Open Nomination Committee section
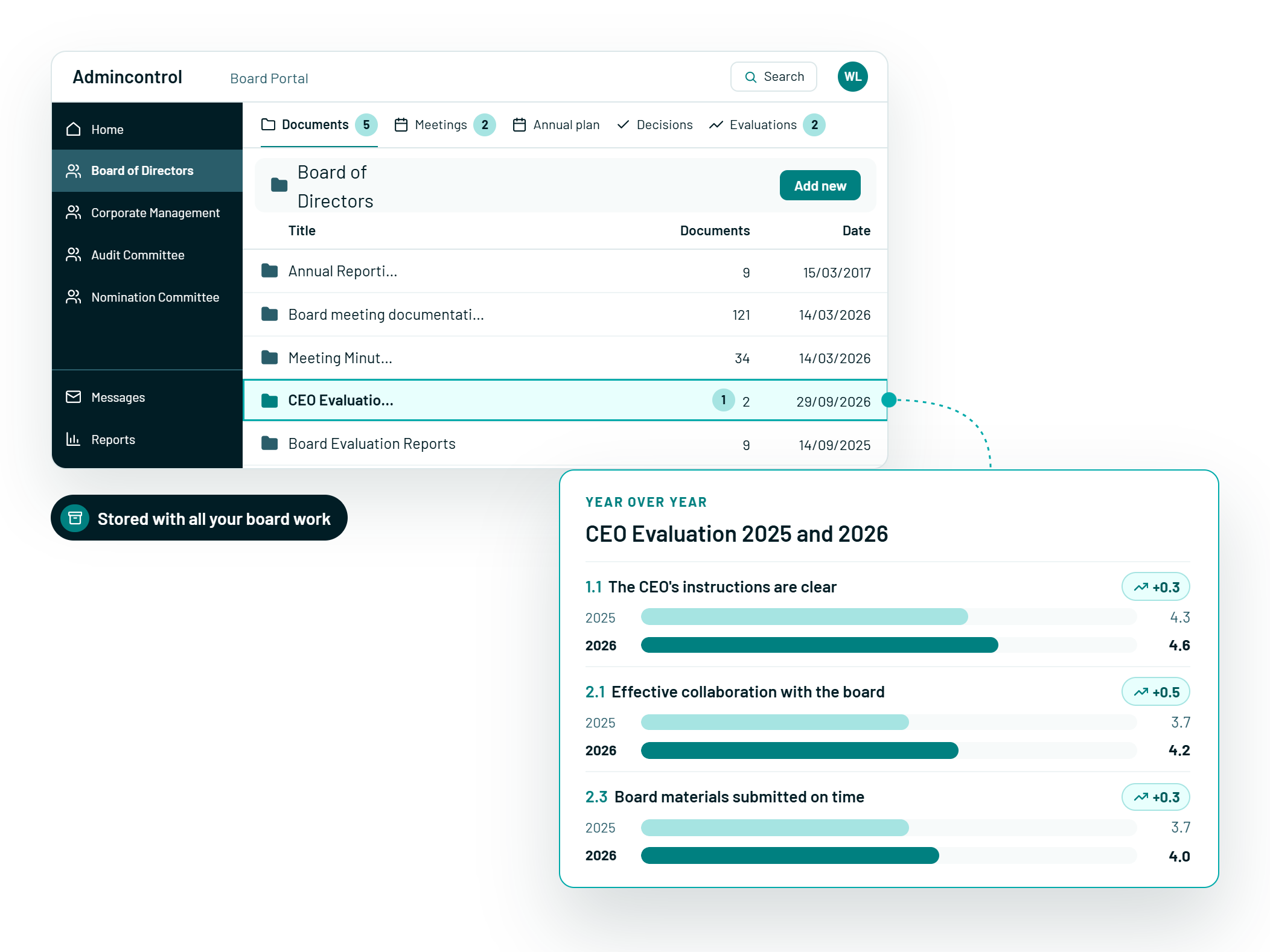The width and height of the screenshot is (1270, 952). point(147,297)
